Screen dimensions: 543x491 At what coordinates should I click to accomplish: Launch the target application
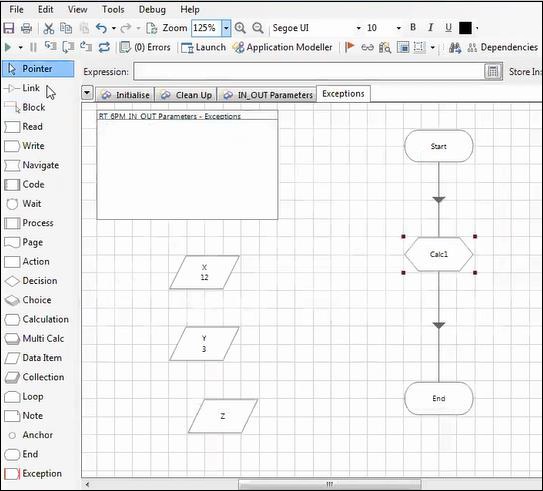click(x=203, y=47)
